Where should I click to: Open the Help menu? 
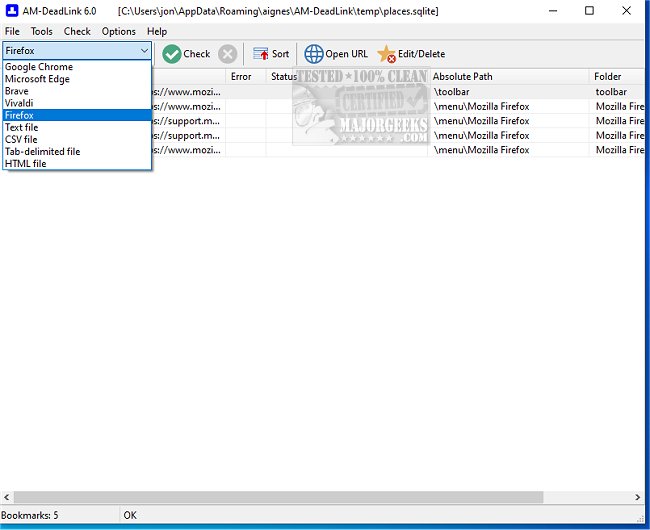[157, 31]
